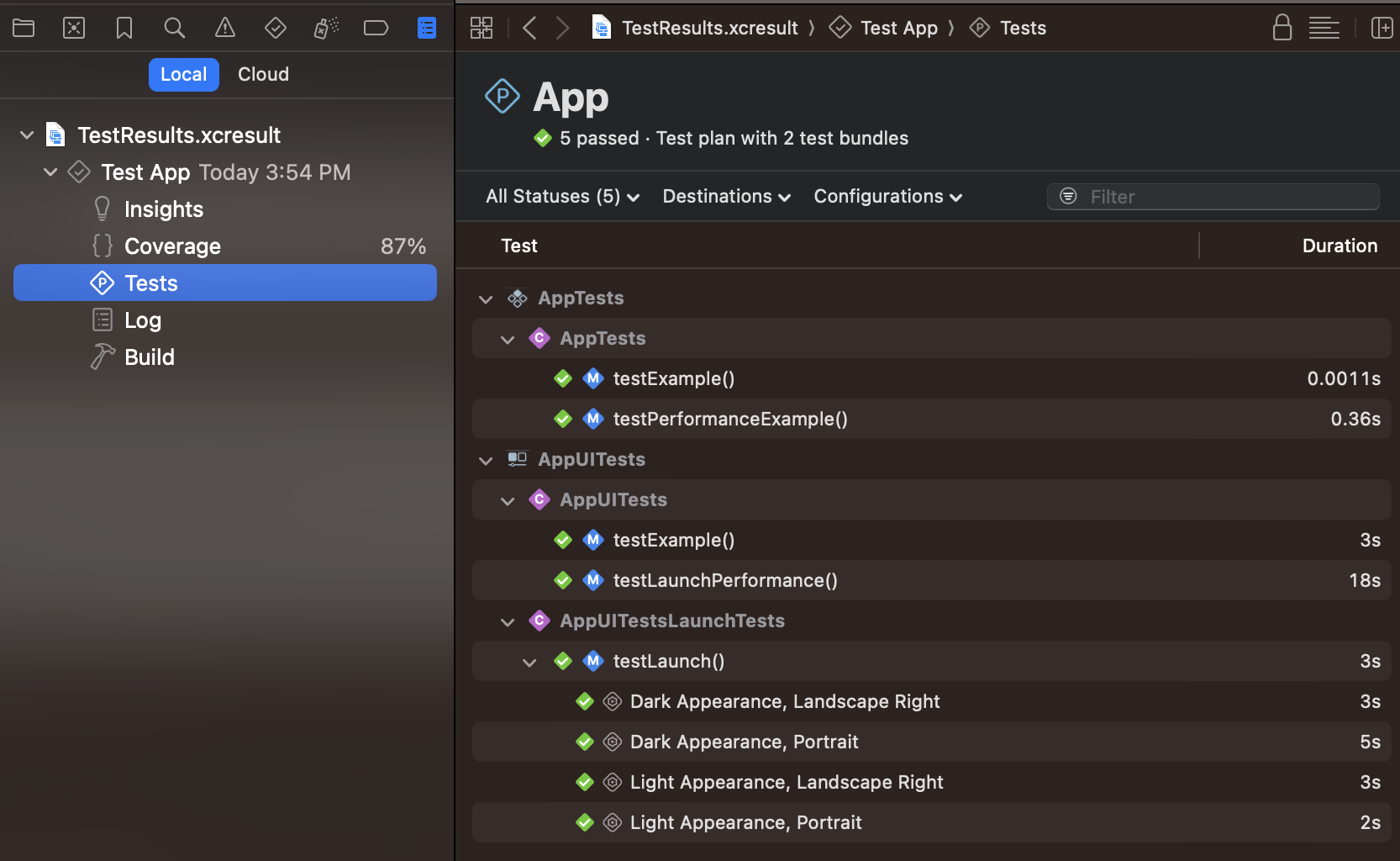This screenshot has width=1400, height=861.
Task: Open the editor options lines icon
Action: coord(1324,28)
